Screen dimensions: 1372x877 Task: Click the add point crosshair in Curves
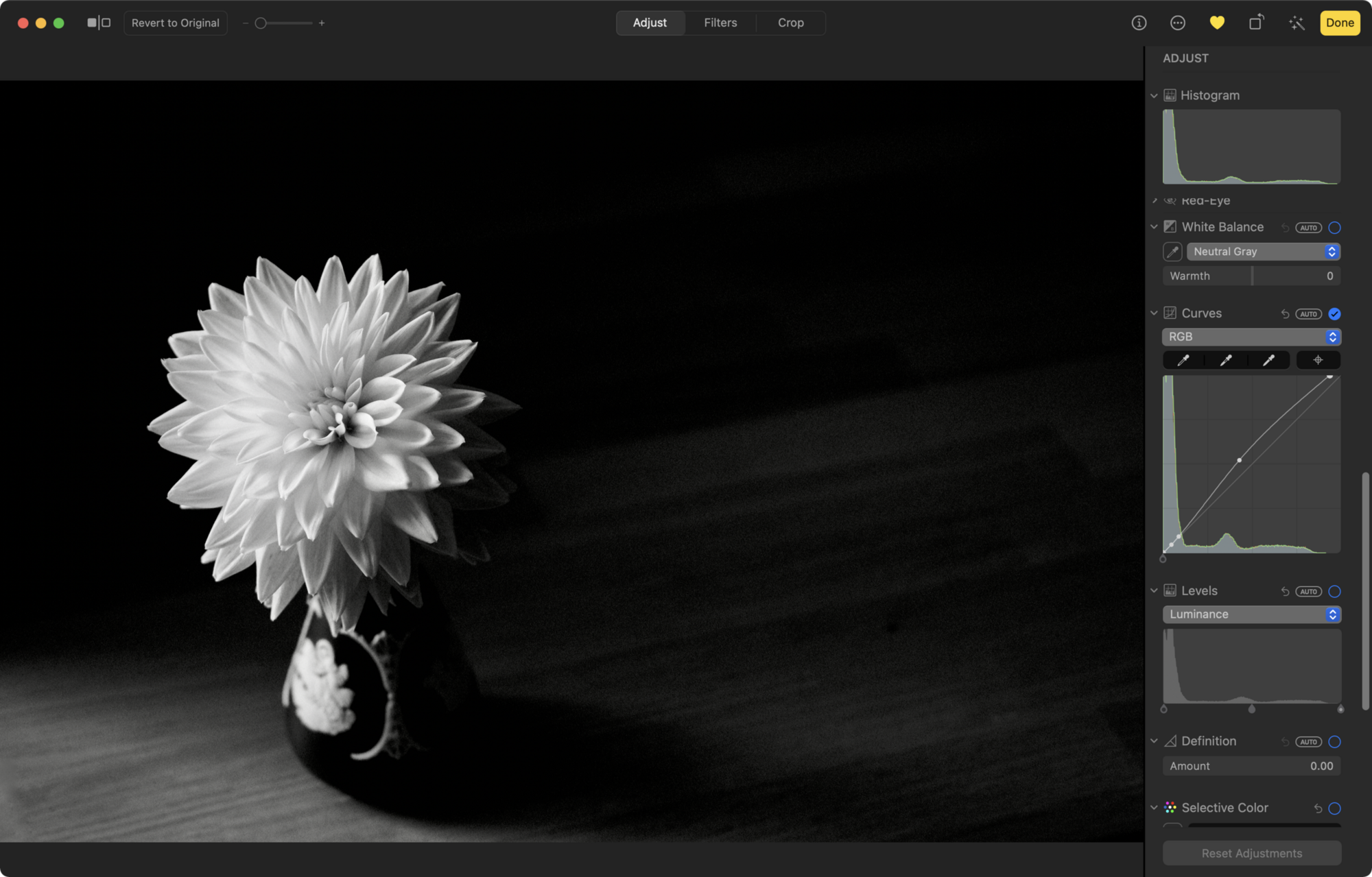pyautogui.click(x=1318, y=360)
